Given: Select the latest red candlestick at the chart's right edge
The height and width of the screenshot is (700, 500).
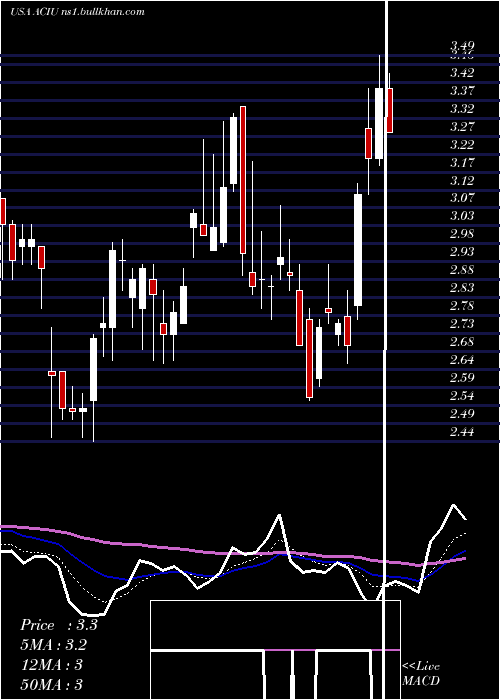Looking at the screenshot, I should [x=390, y=110].
